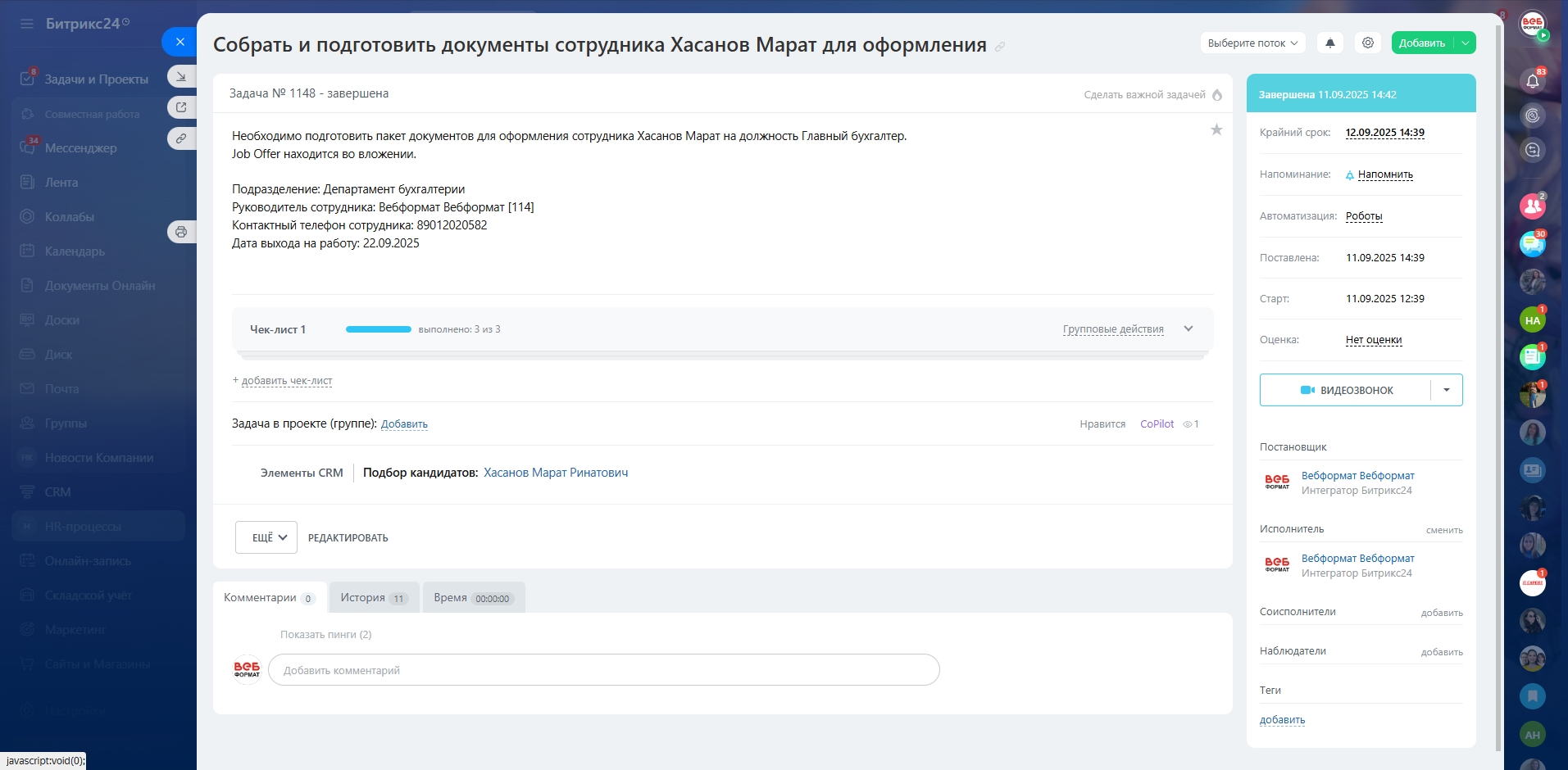Click the hamburger menu icon beside Битрикс24
The width and height of the screenshot is (1568, 770).
click(27, 24)
